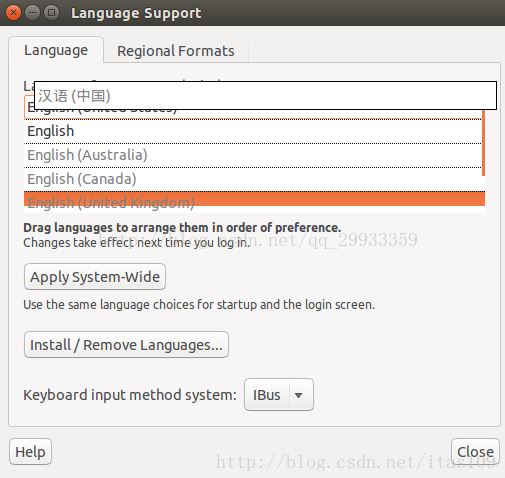Image resolution: width=505 pixels, height=478 pixels.
Task: Close the Language Support dialog
Action: tap(475, 452)
